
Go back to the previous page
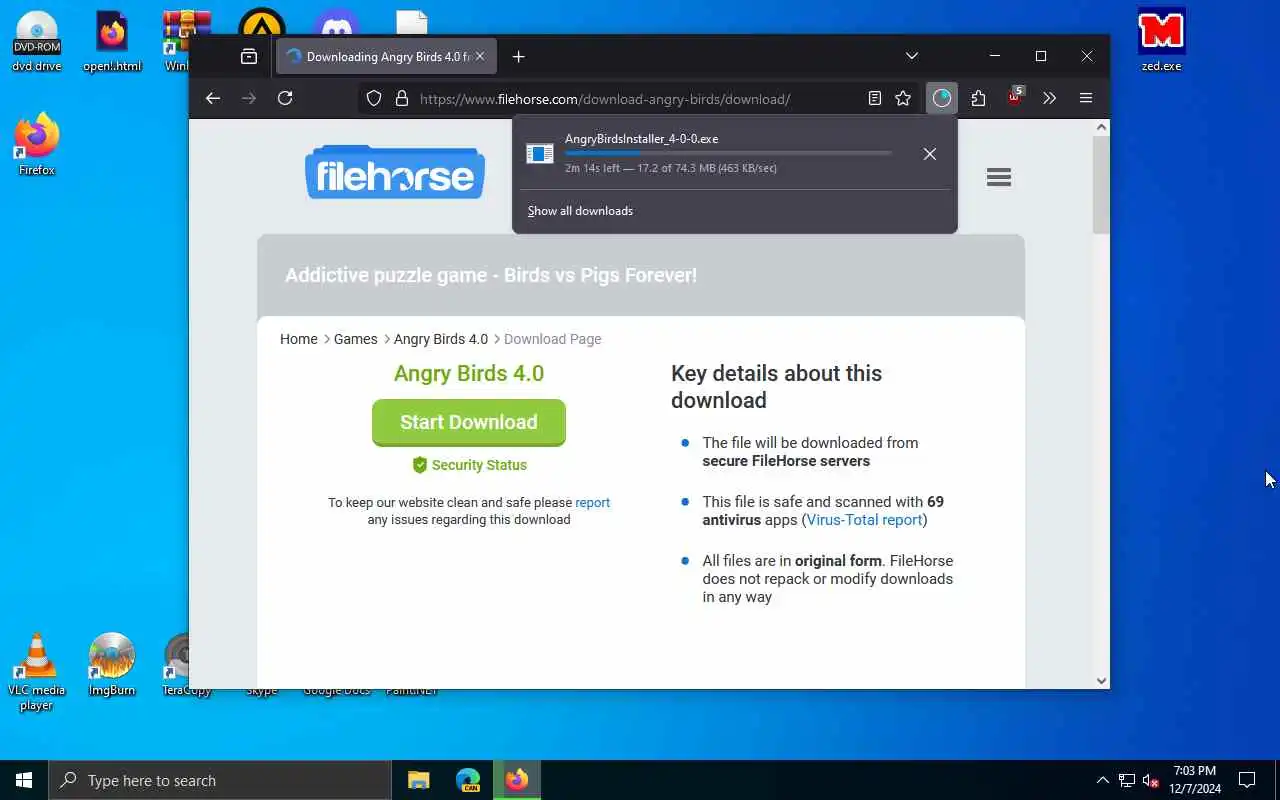coord(212,98)
